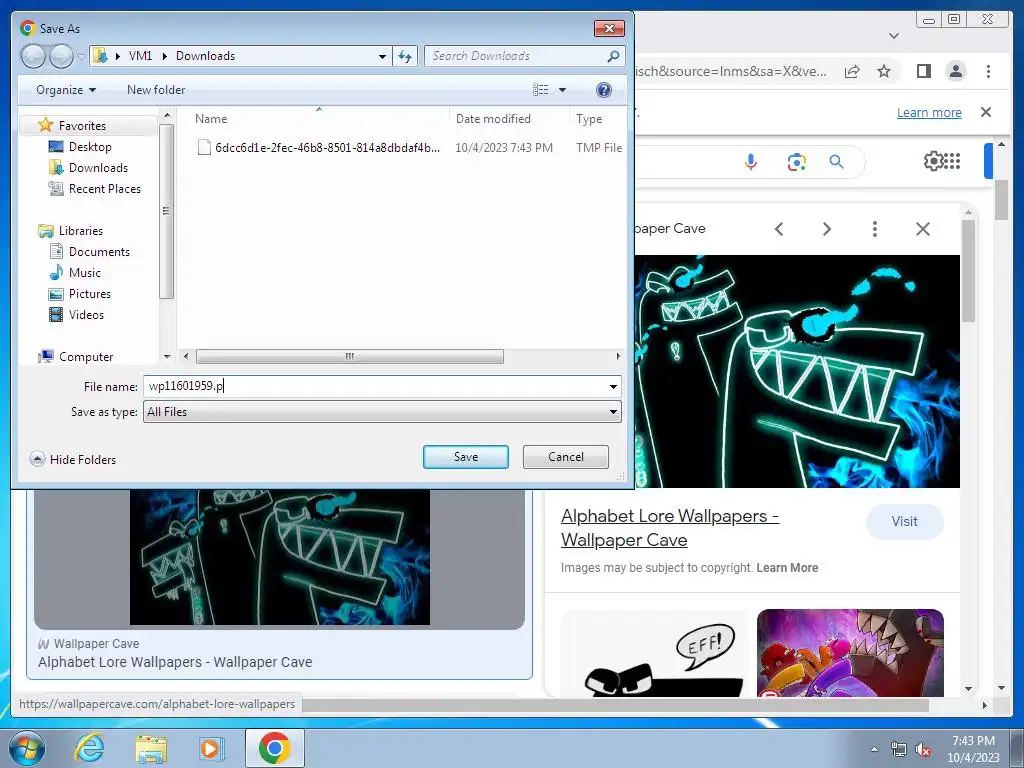Click the Learn more link in Chrome

(929, 112)
